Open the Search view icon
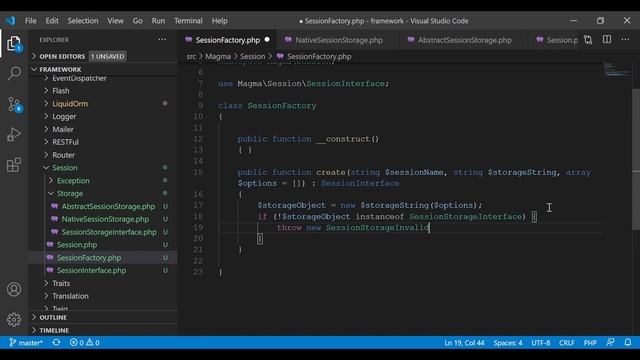 [14, 73]
